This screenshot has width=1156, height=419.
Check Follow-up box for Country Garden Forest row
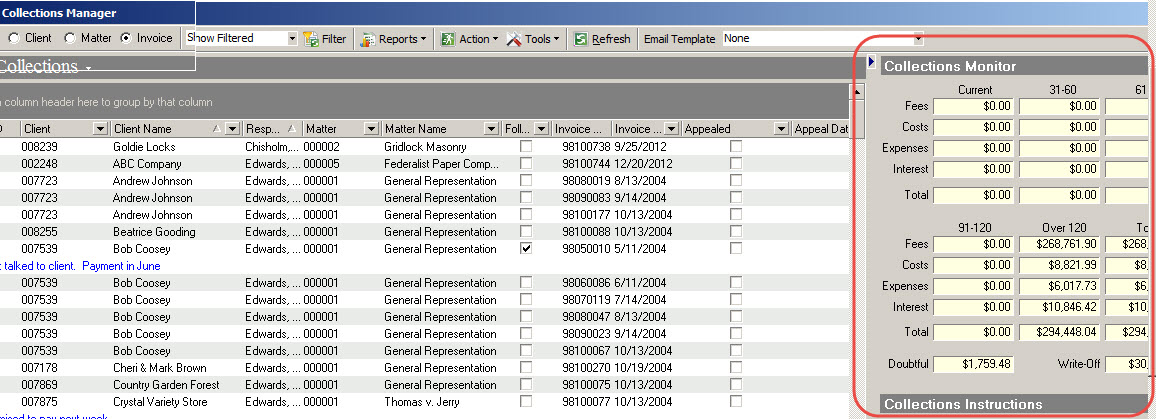[526, 384]
